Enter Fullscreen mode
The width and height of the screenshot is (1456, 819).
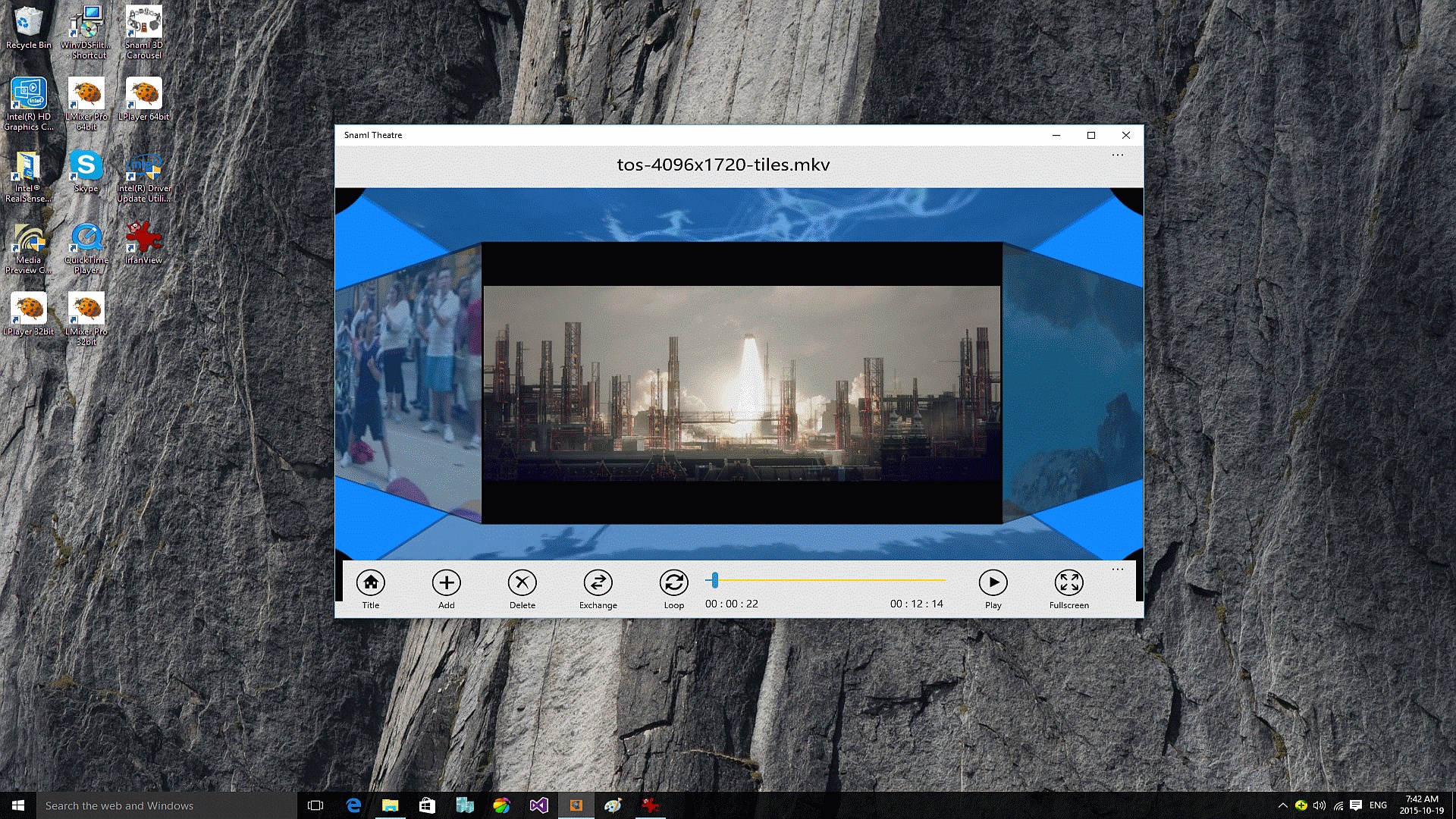click(x=1068, y=582)
